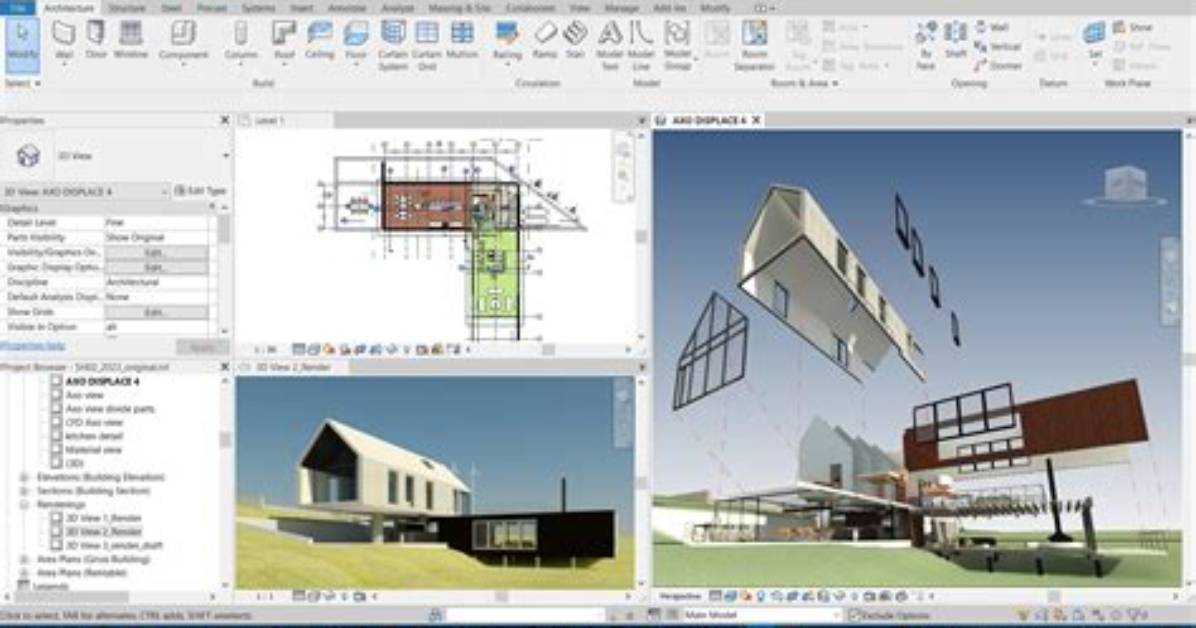Activate the Wall tool
This screenshot has width=1196, height=628.
click(x=64, y=41)
